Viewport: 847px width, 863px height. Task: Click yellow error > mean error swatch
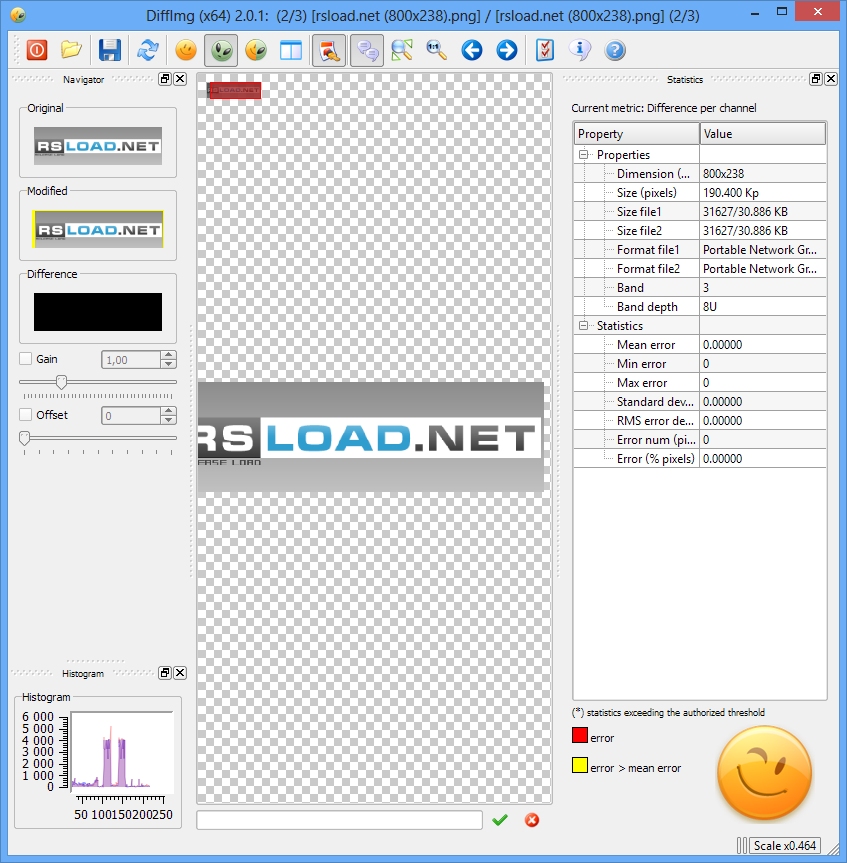(x=580, y=766)
